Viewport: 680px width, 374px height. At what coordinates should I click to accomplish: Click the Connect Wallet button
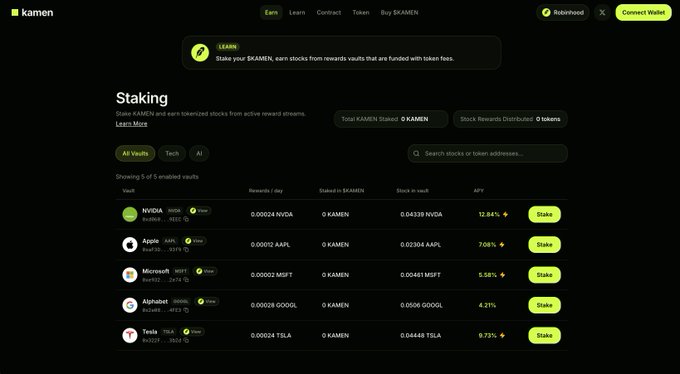coord(644,13)
